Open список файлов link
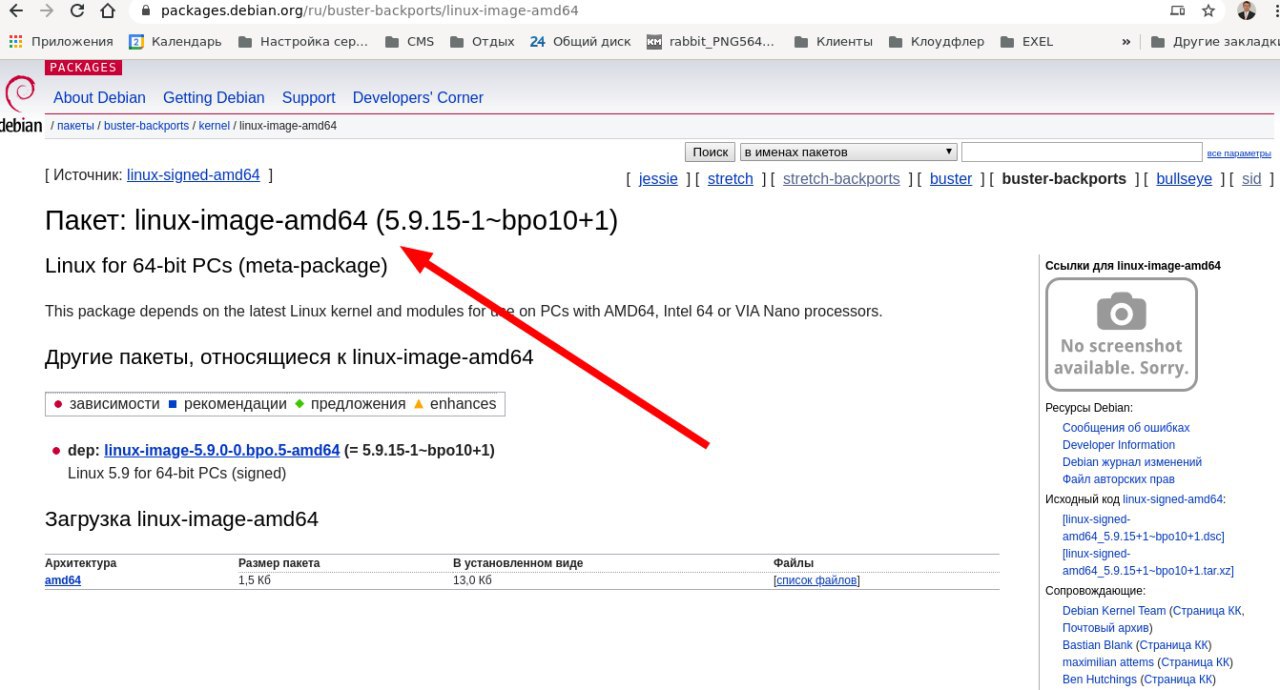 817,580
